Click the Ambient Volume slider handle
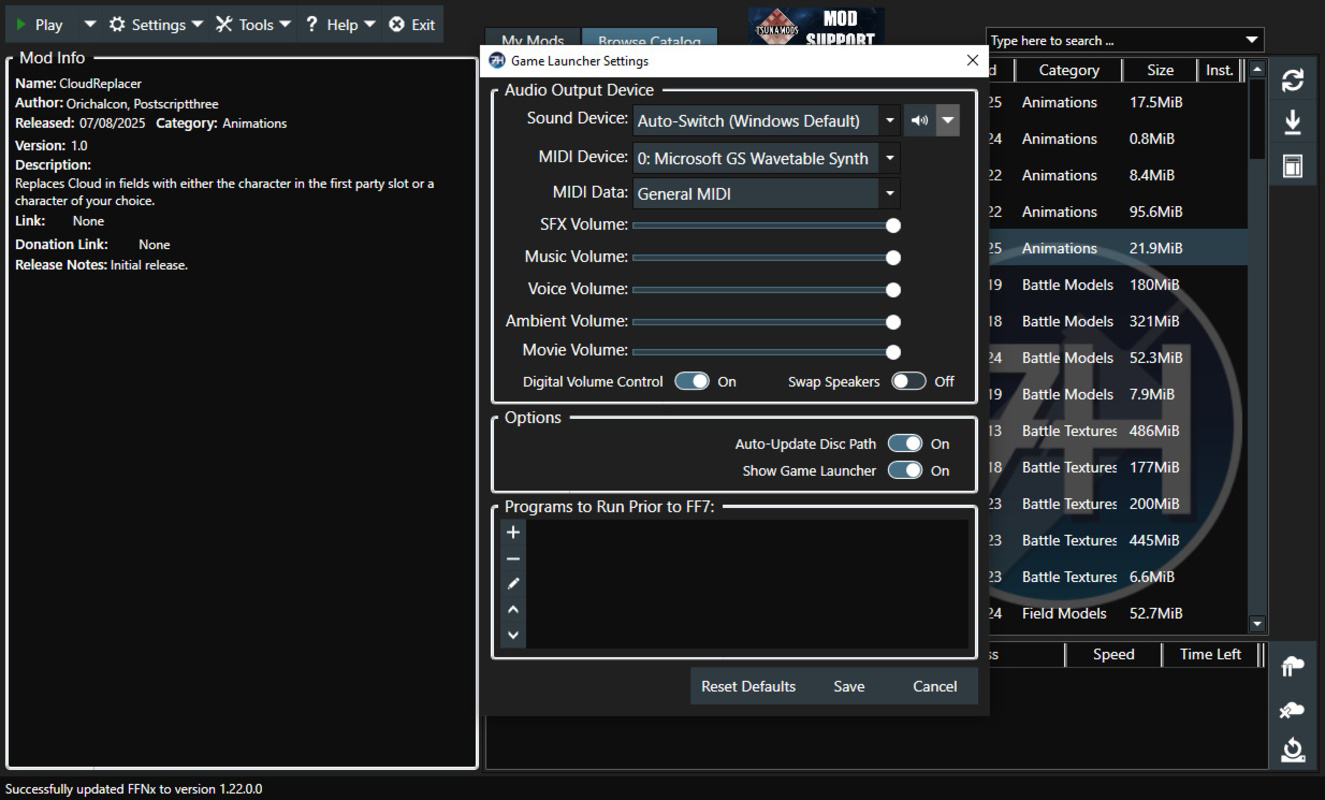 [x=893, y=322]
